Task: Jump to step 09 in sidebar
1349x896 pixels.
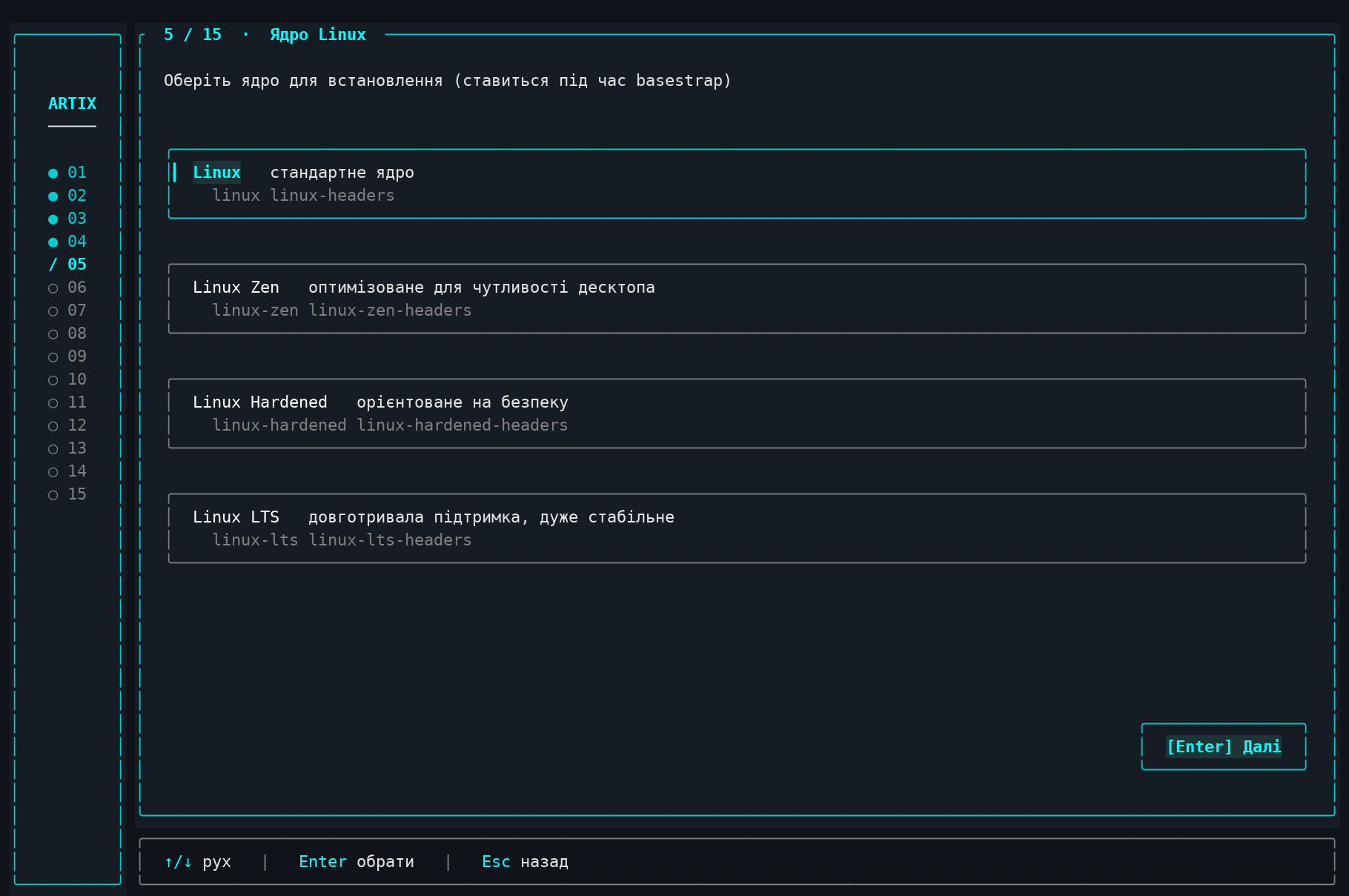Action: pos(67,356)
